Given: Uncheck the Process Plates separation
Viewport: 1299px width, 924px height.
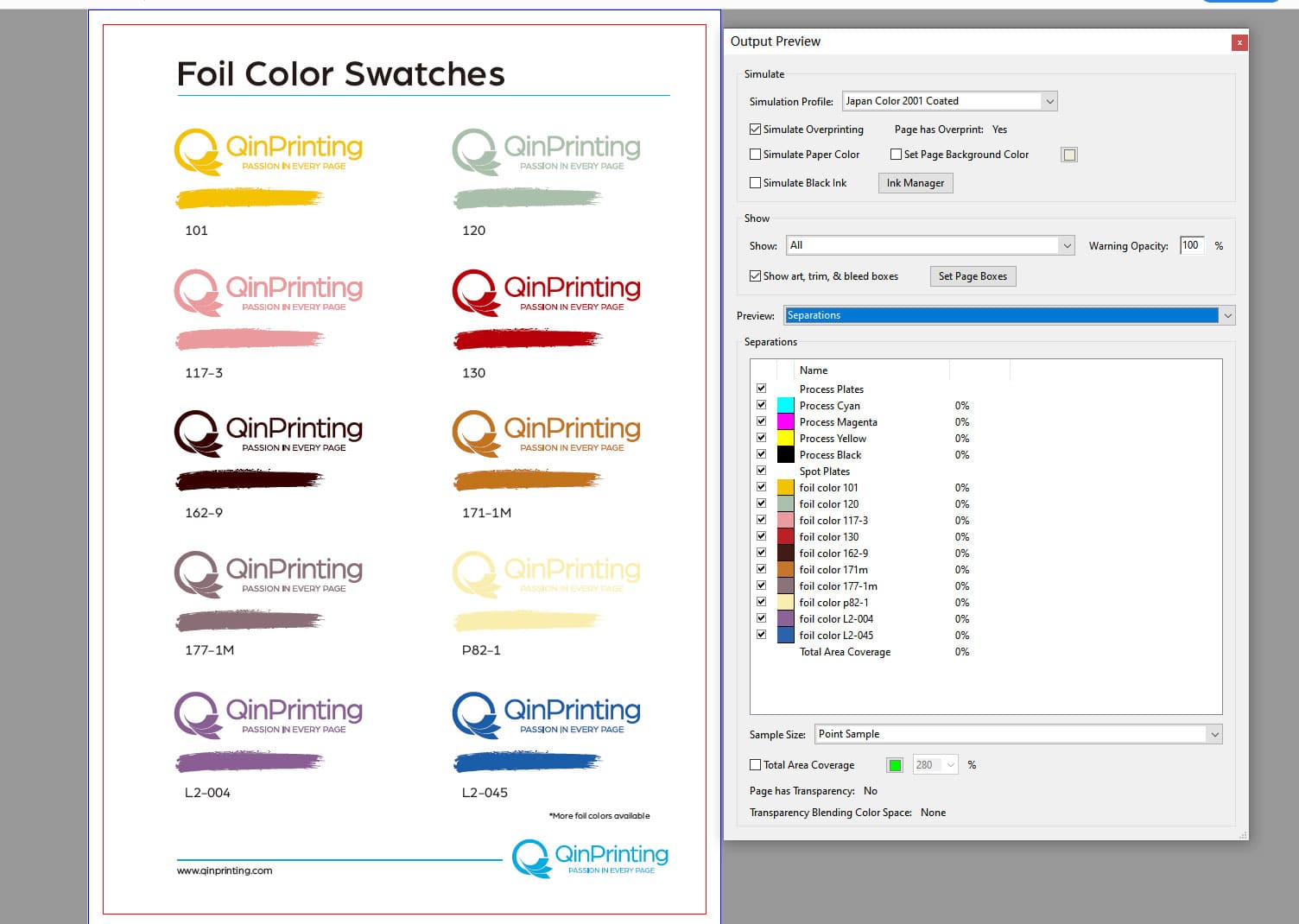Looking at the screenshot, I should [x=761, y=389].
